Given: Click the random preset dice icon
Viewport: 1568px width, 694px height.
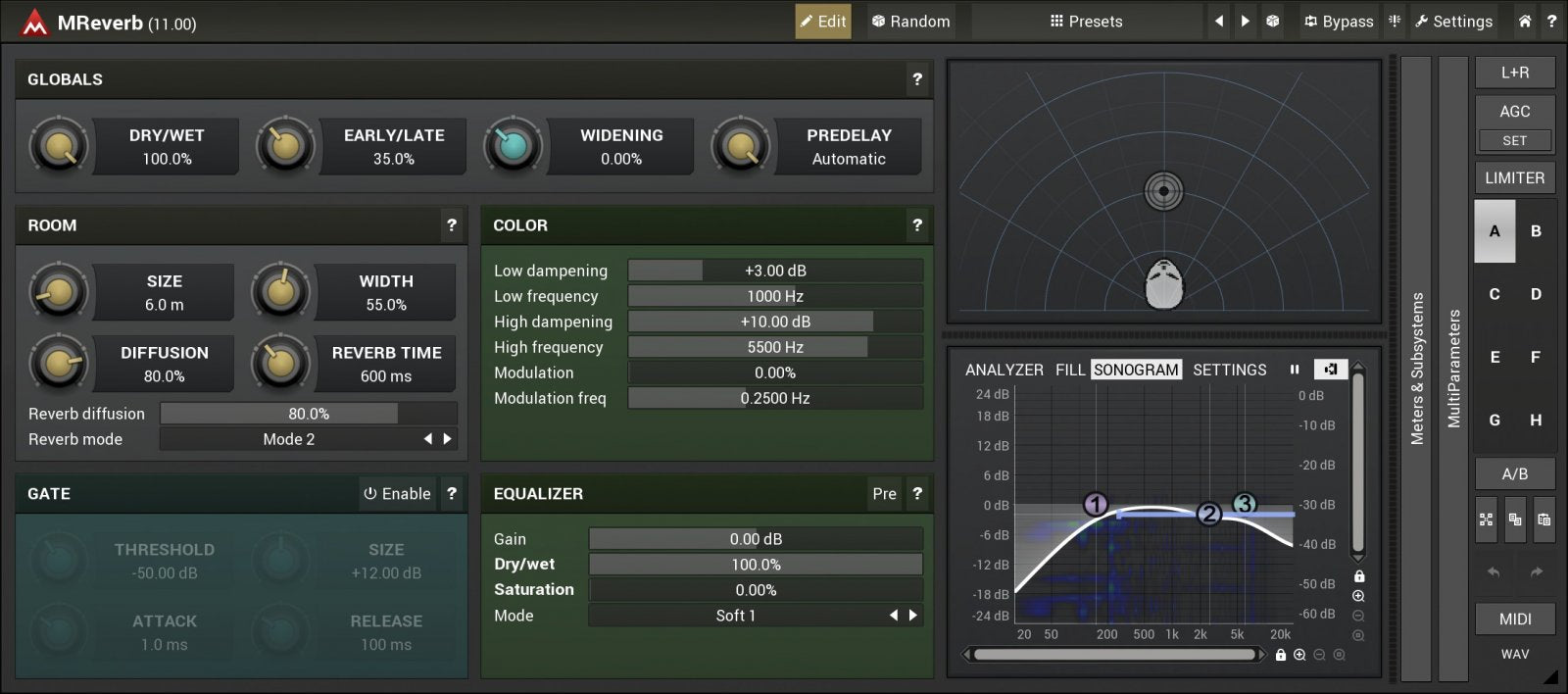Looking at the screenshot, I should click(1272, 22).
